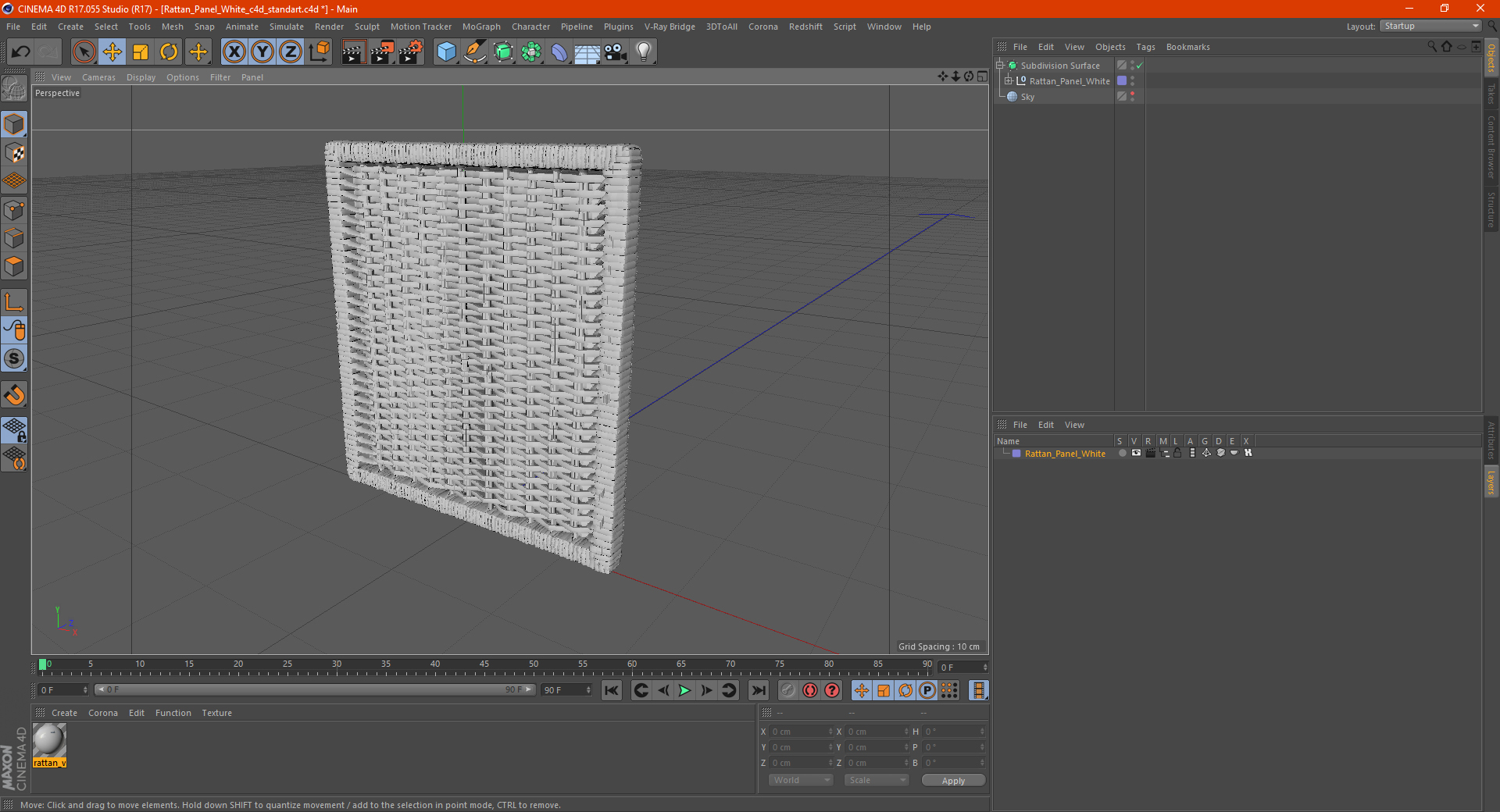Open the Layout Startup dropdown
Screen dimensions: 1500x812
tap(1430, 27)
